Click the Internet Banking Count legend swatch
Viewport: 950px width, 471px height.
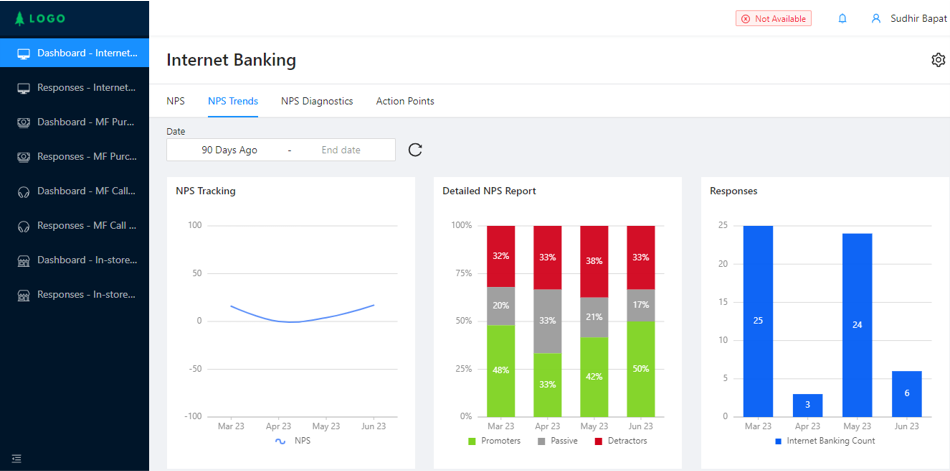coord(779,441)
